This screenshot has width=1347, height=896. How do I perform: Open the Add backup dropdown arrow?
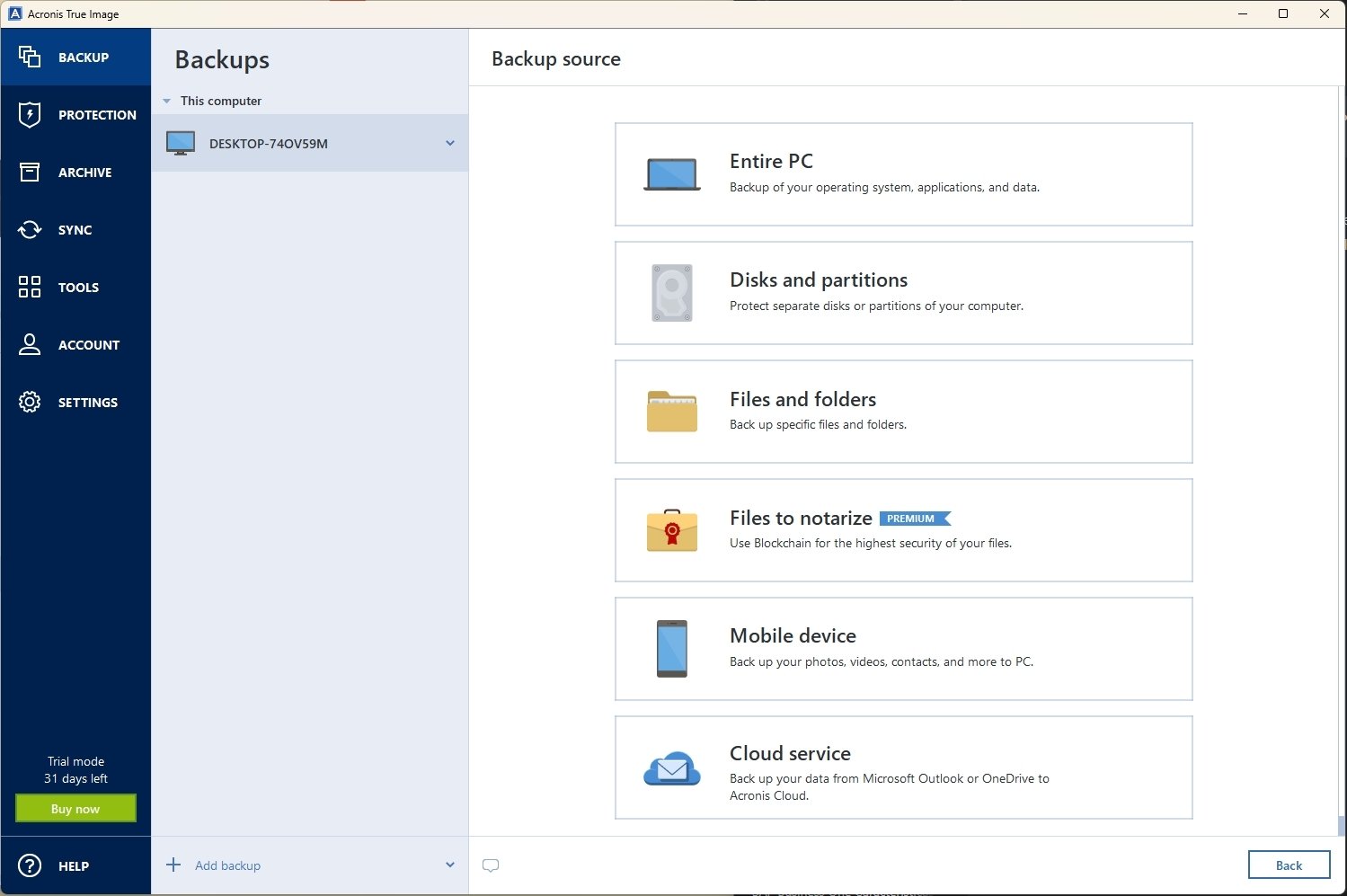pyautogui.click(x=450, y=865)
